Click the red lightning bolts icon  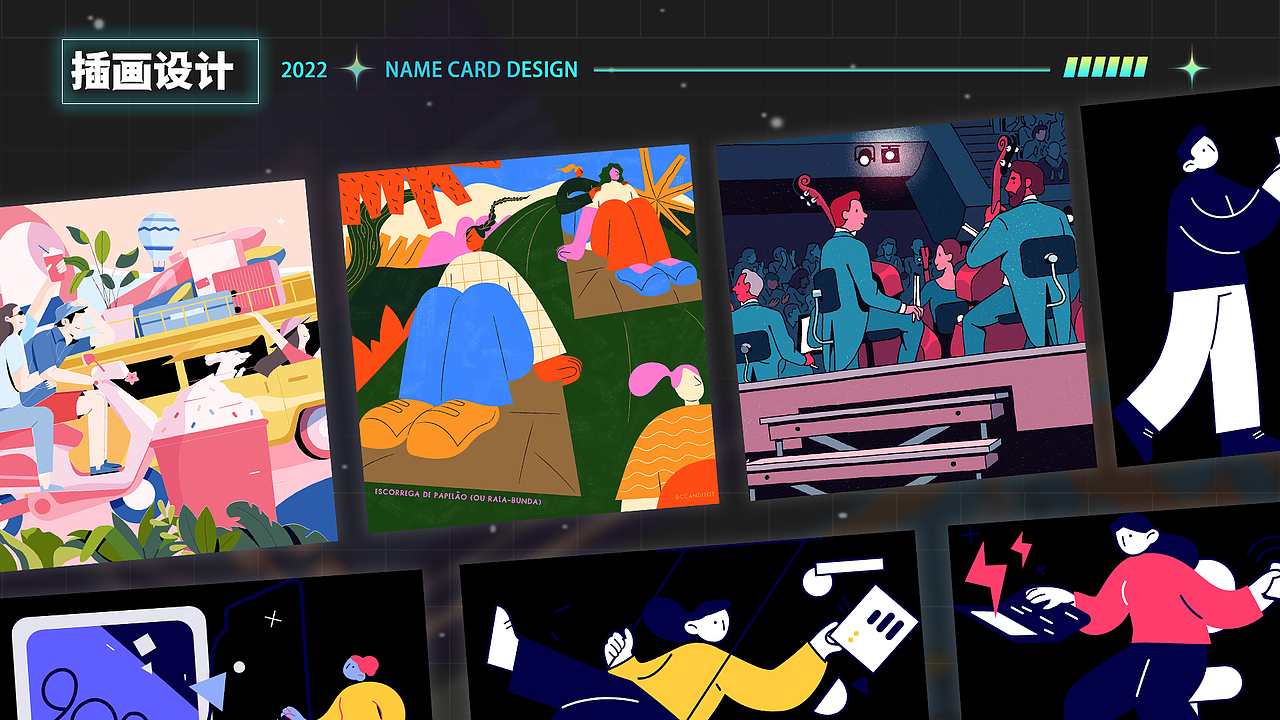click(1000, 570)
